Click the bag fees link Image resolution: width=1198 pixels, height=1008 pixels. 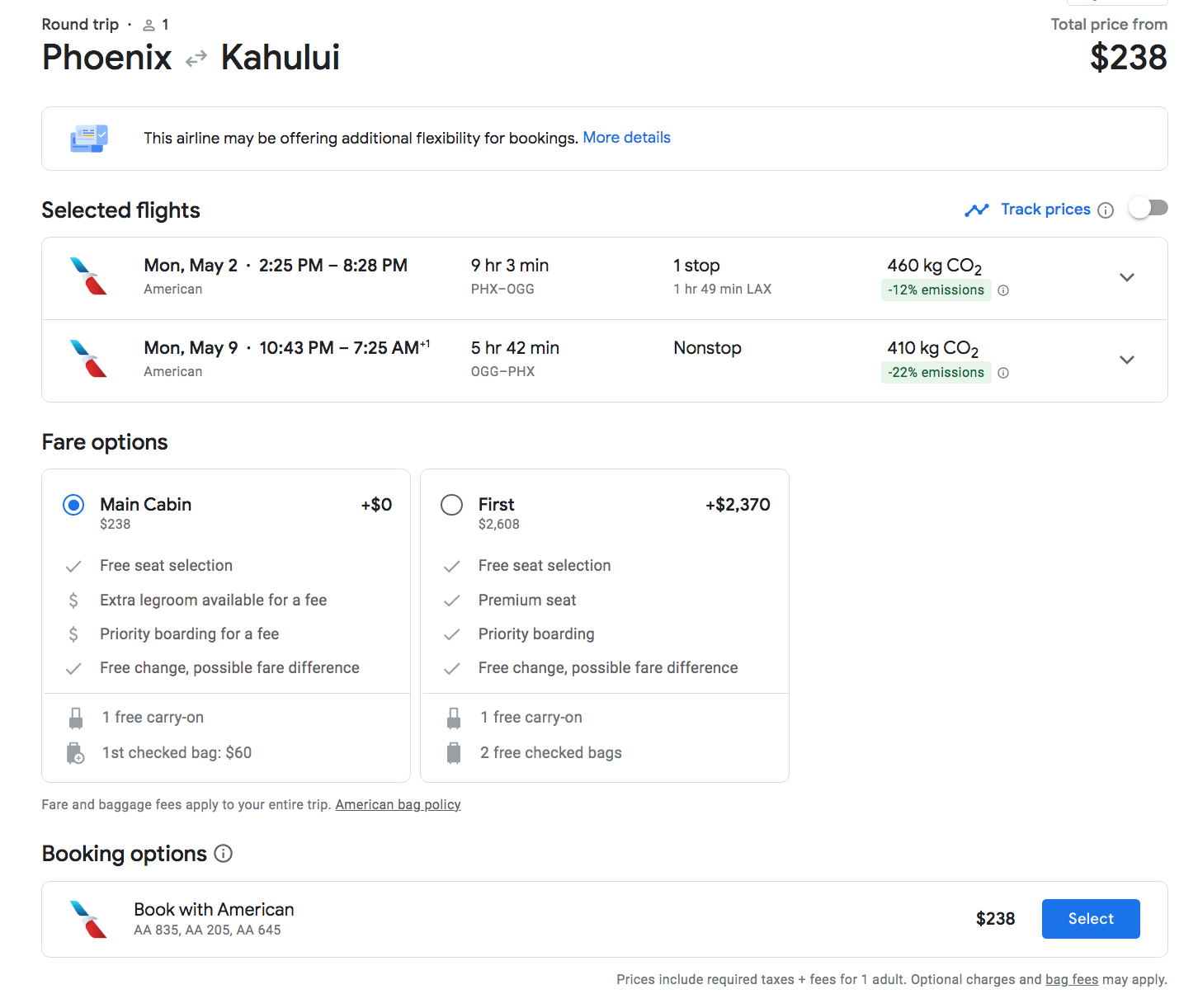point(1071,979)
